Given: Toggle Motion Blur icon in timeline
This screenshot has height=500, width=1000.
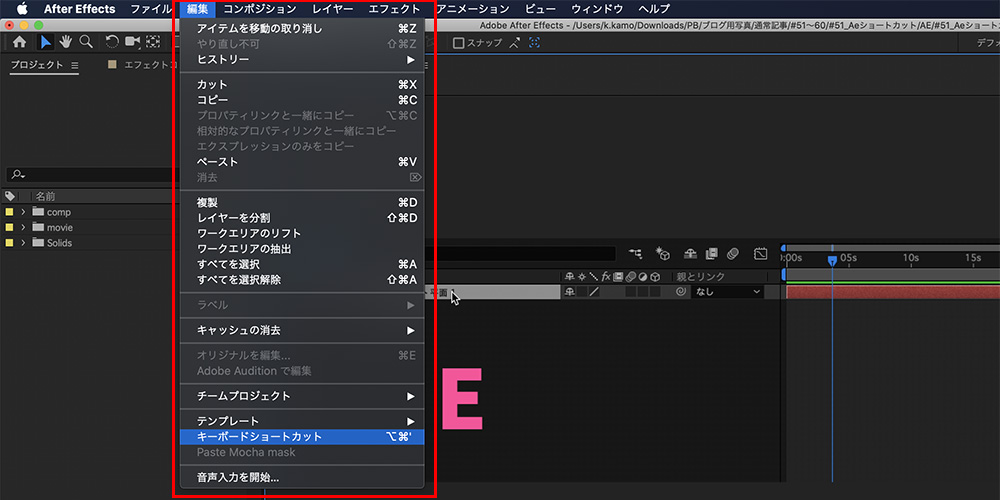Looking at the screenshot, I should pos(732,254).
